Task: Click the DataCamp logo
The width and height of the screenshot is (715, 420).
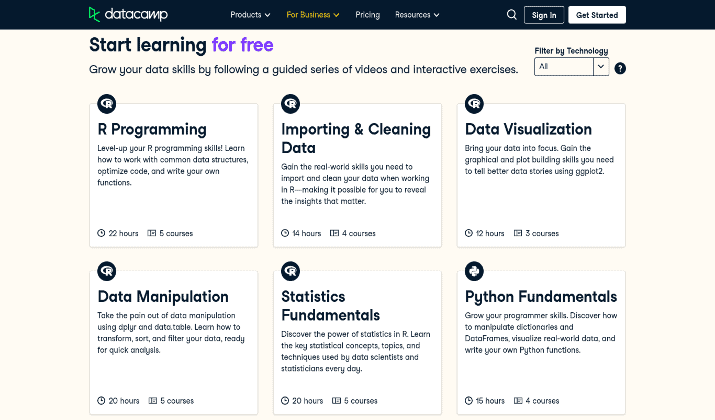Action: [x=128, y=15]
